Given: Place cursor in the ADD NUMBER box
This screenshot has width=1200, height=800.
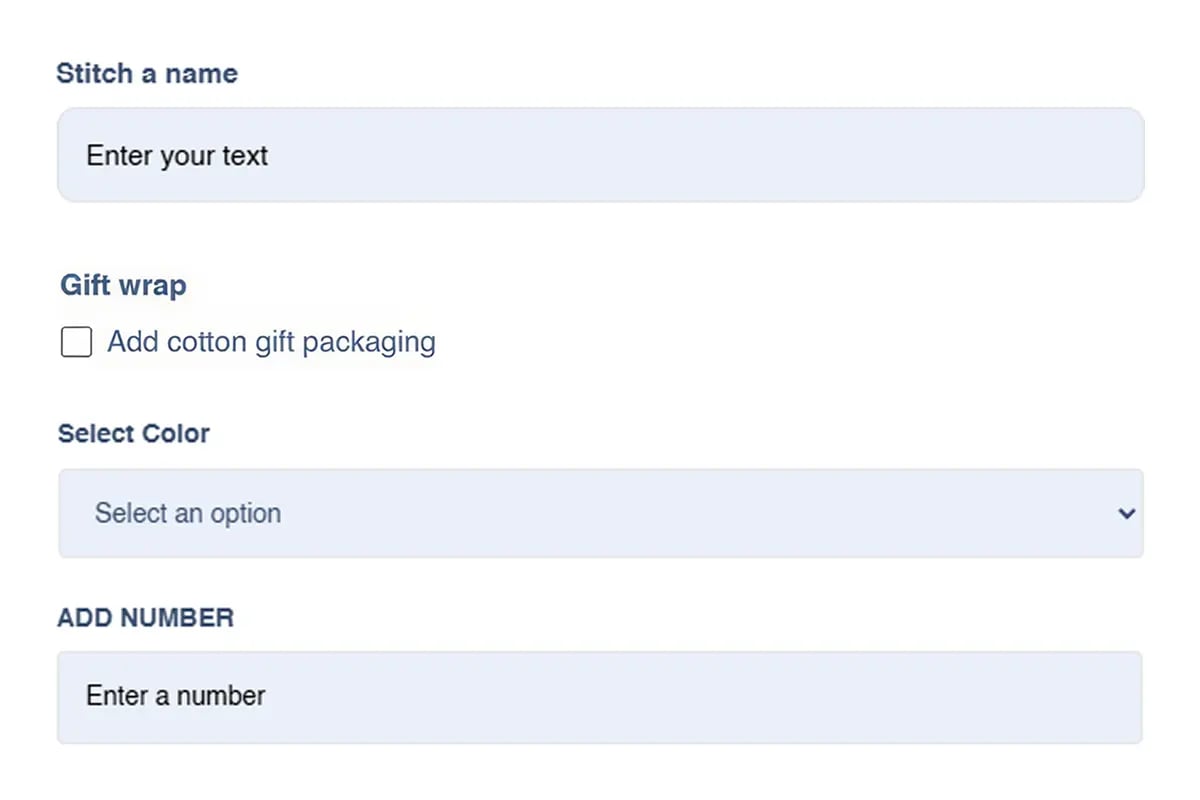Looking at the screenshot, I should point(600,697).
